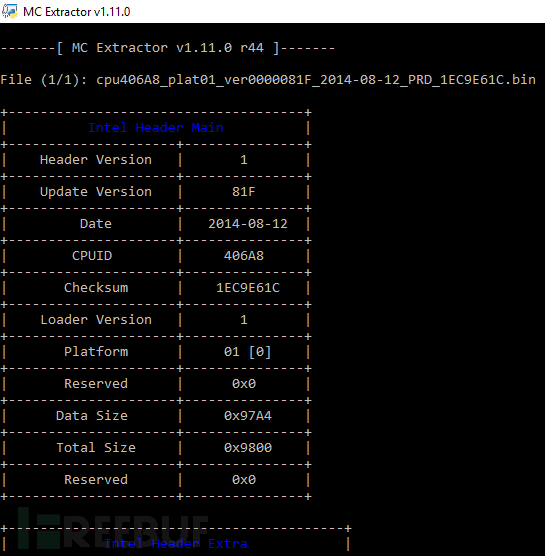Select the Data Size value 0x97A4
Viewport: 545px width, 556px height.
(248, 416)
